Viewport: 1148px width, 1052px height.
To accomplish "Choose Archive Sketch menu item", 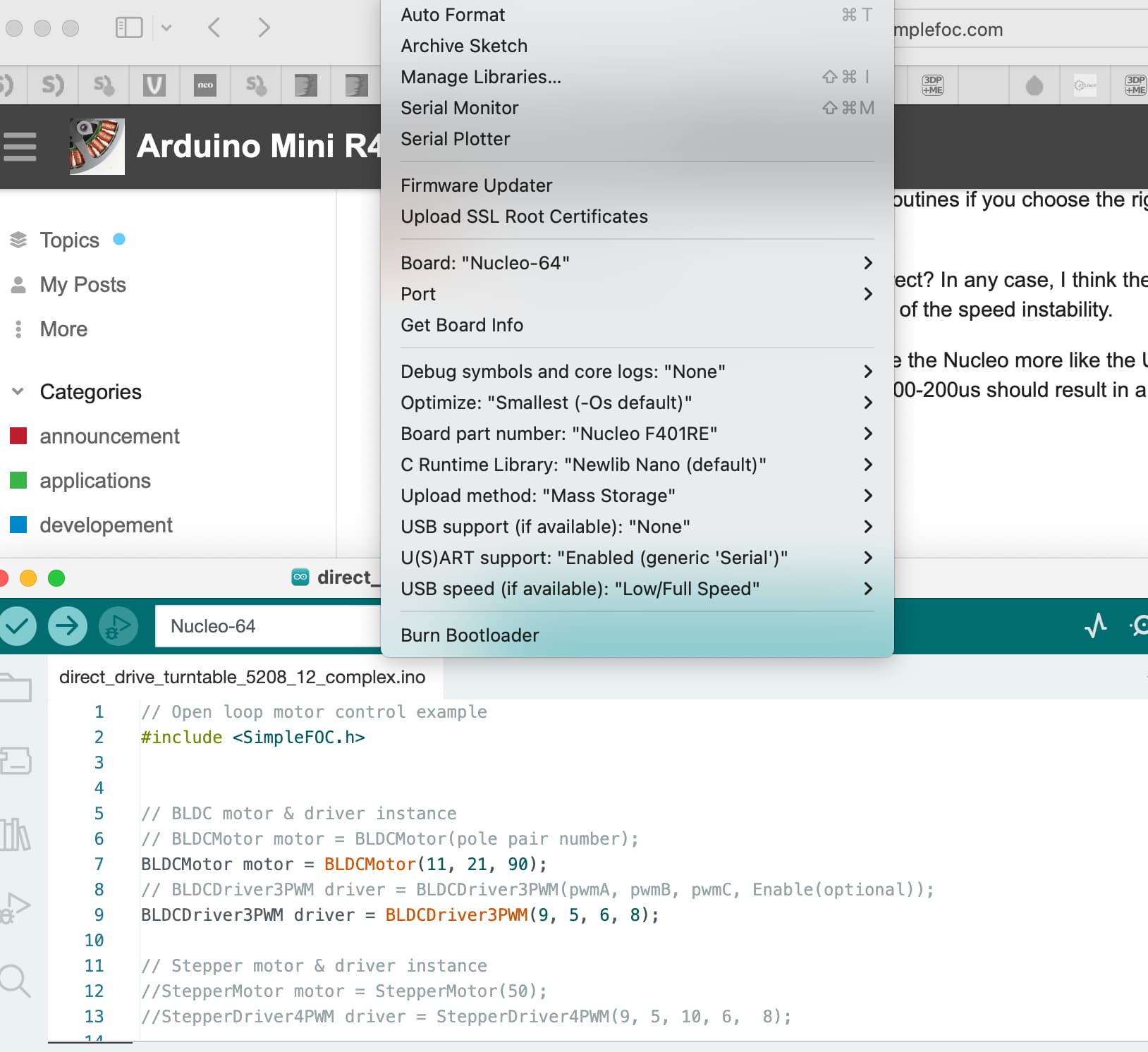I will pyautogui.click(x=637, y=46).
